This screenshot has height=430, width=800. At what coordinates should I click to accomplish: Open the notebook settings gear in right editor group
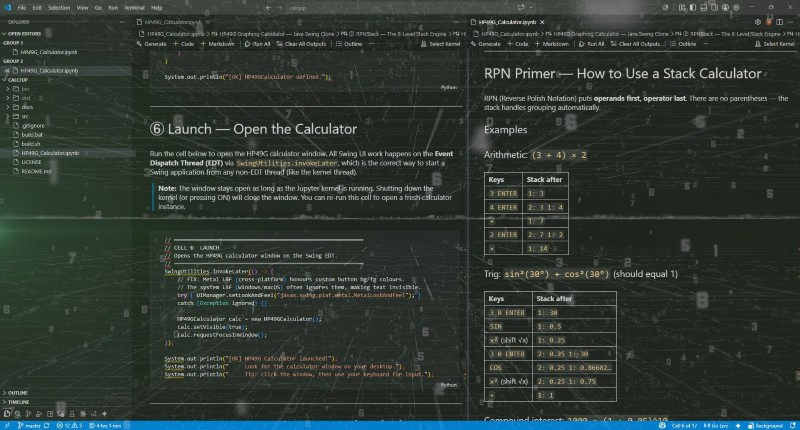(758, 22)
